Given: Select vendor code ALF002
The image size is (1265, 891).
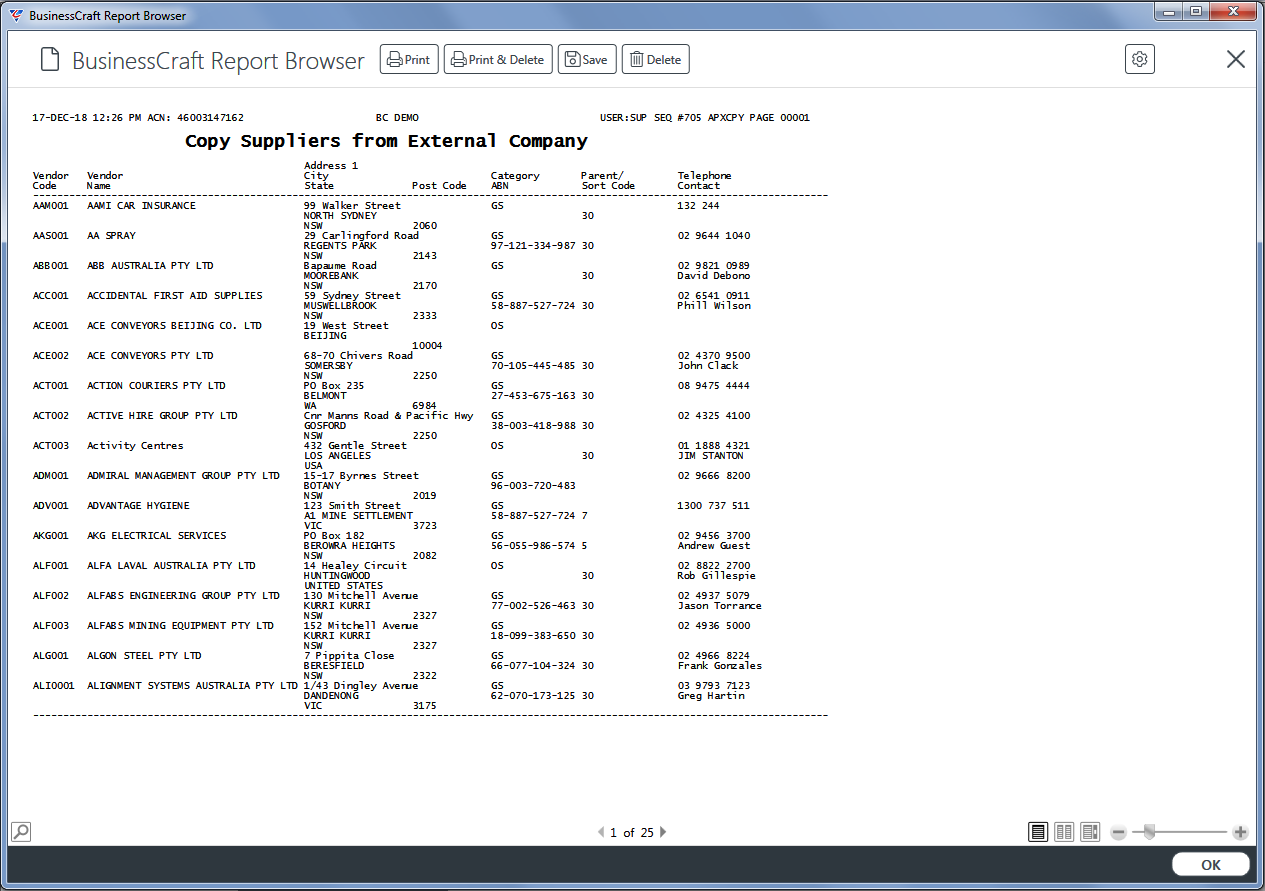Looking at the screenshot, I should coord(51,596).
